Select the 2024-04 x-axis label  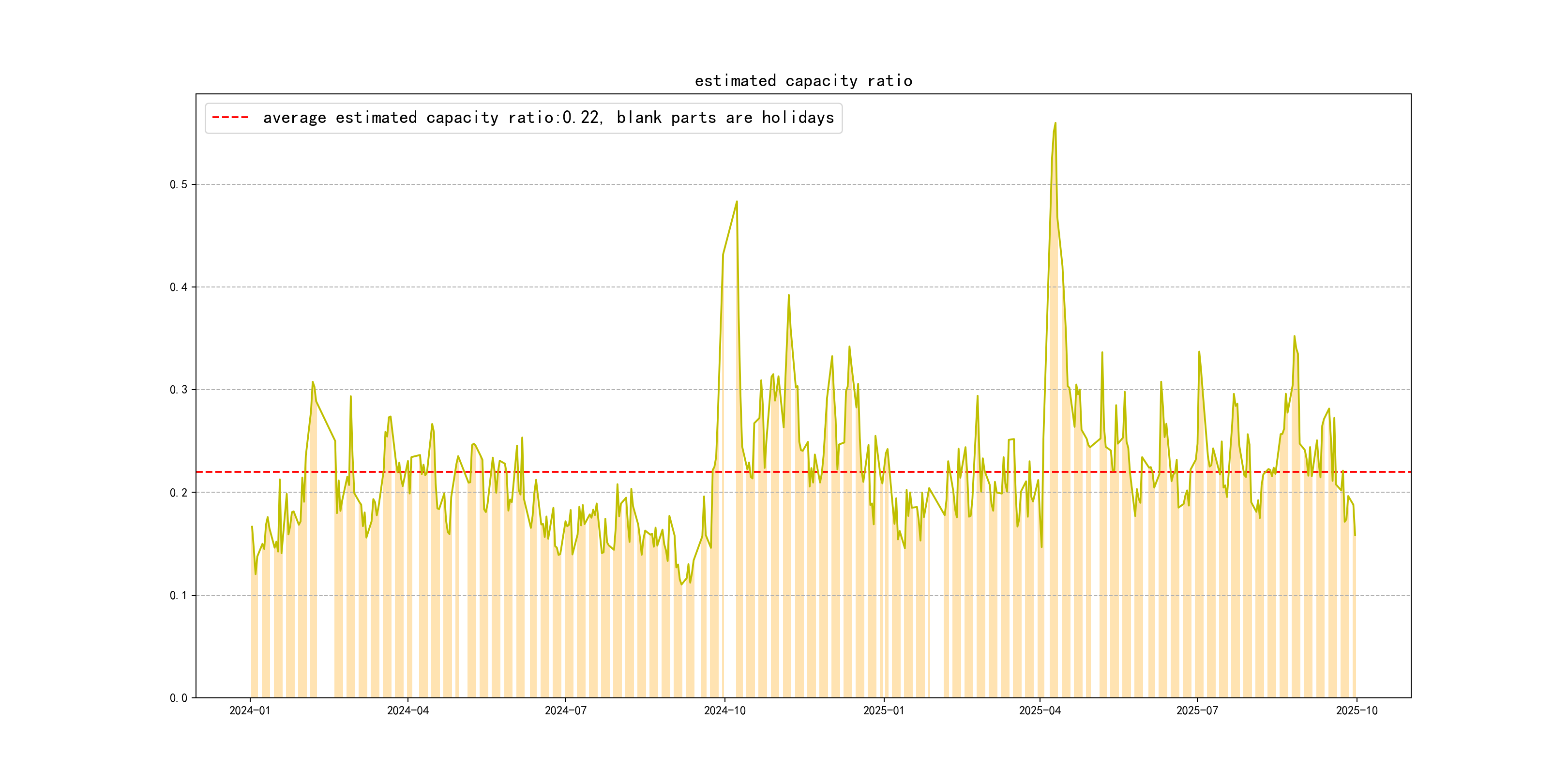pos(408,711)
